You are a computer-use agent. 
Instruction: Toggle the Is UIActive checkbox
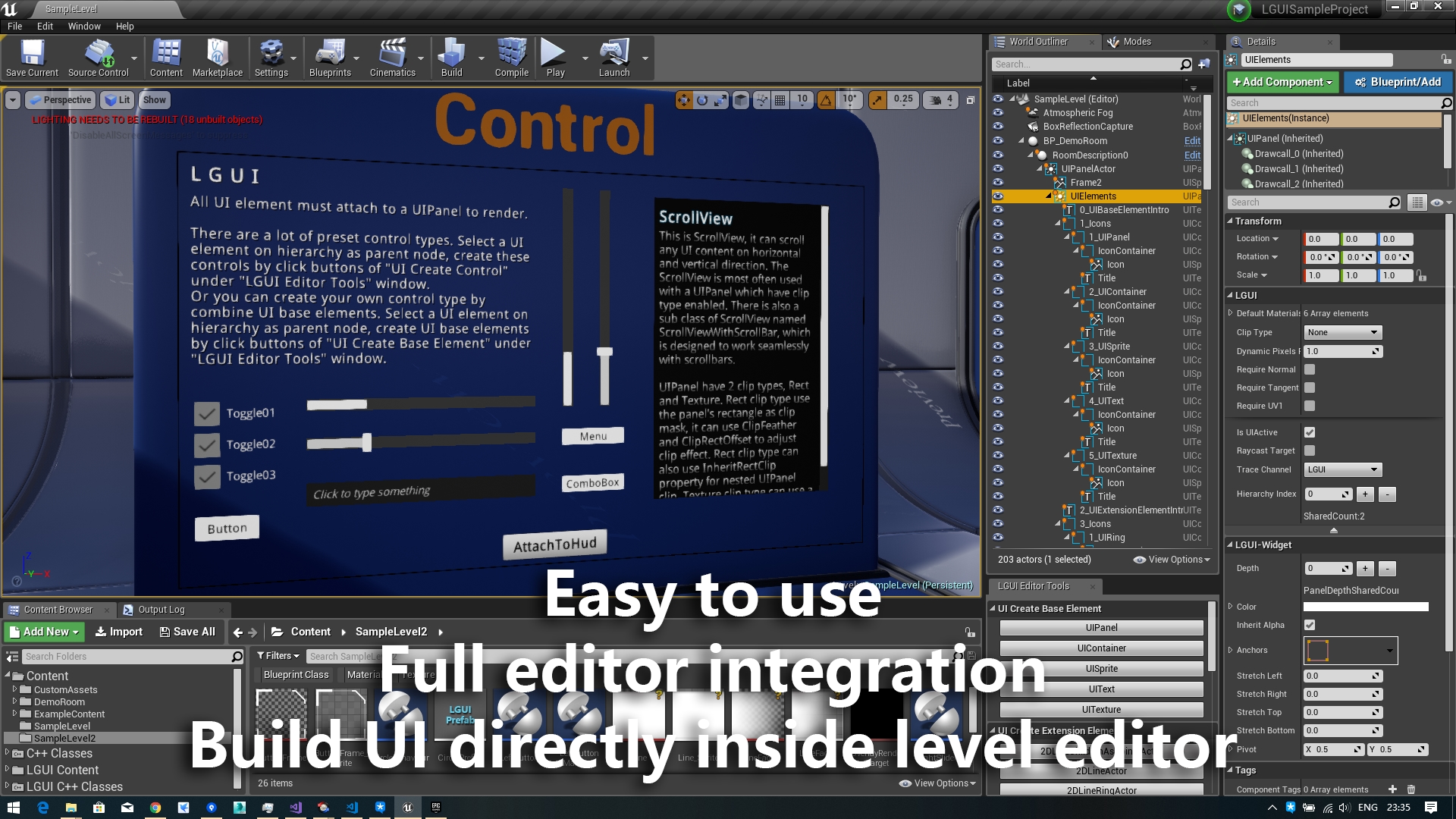1310,432
